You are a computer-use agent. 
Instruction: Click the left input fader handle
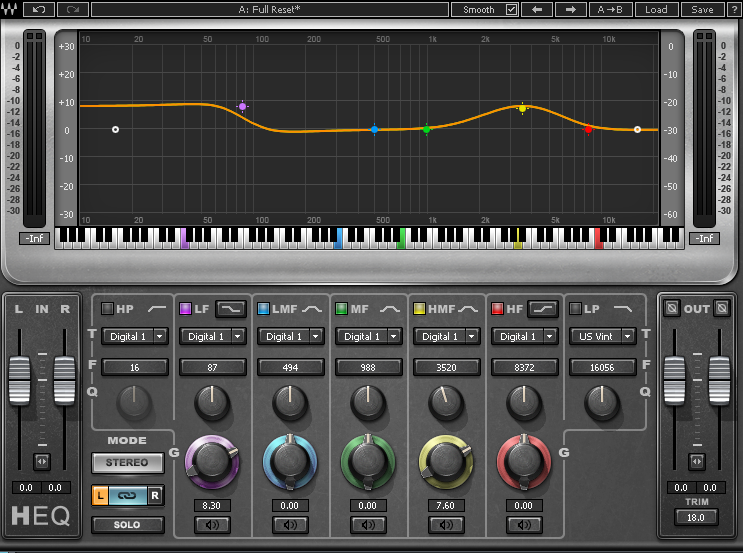(19, 380)
